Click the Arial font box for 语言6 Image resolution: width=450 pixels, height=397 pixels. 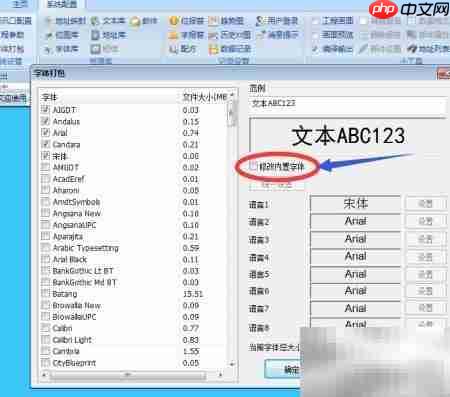(356, 291)
